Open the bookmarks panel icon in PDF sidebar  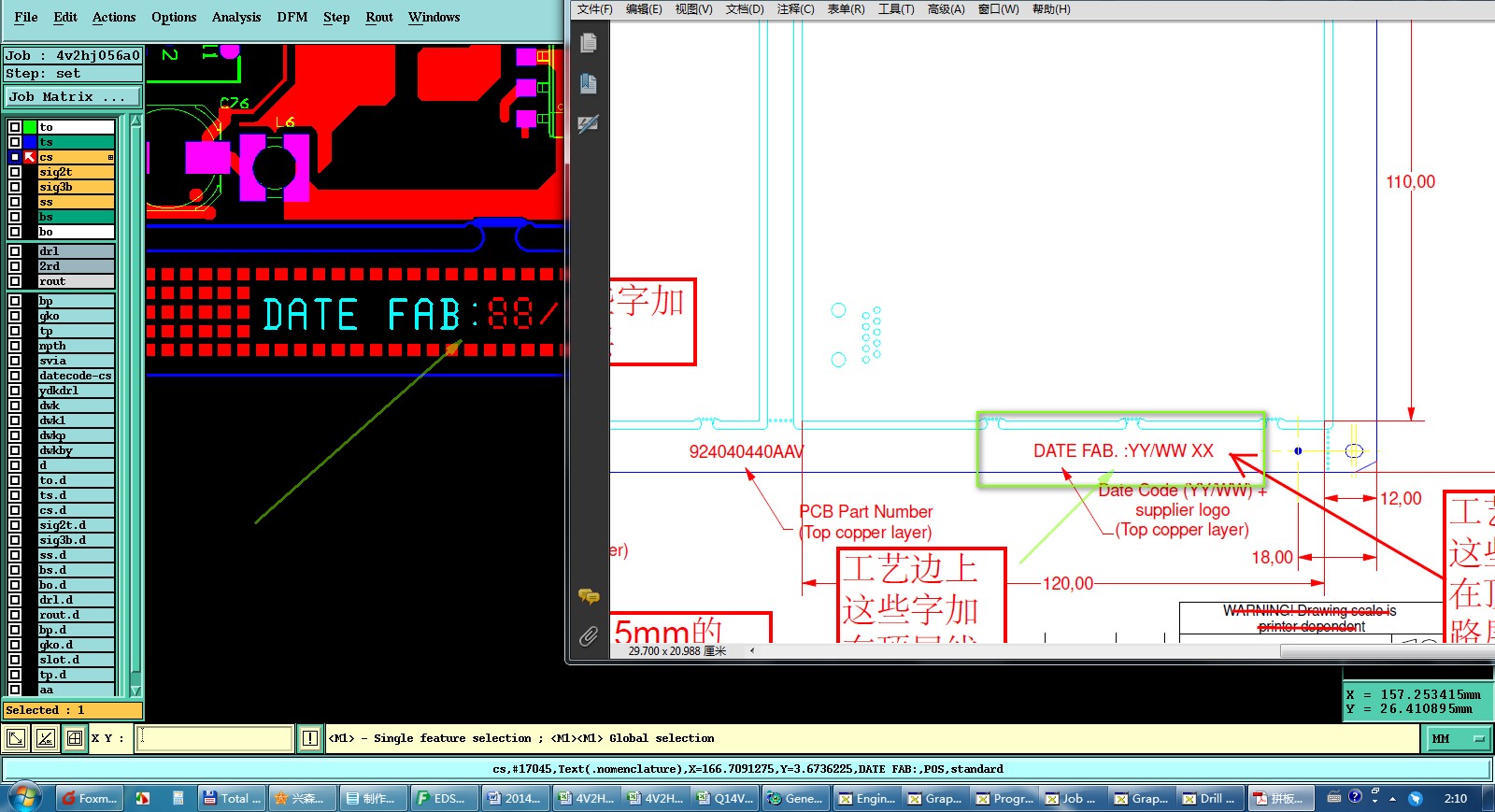tap(589, 83)
